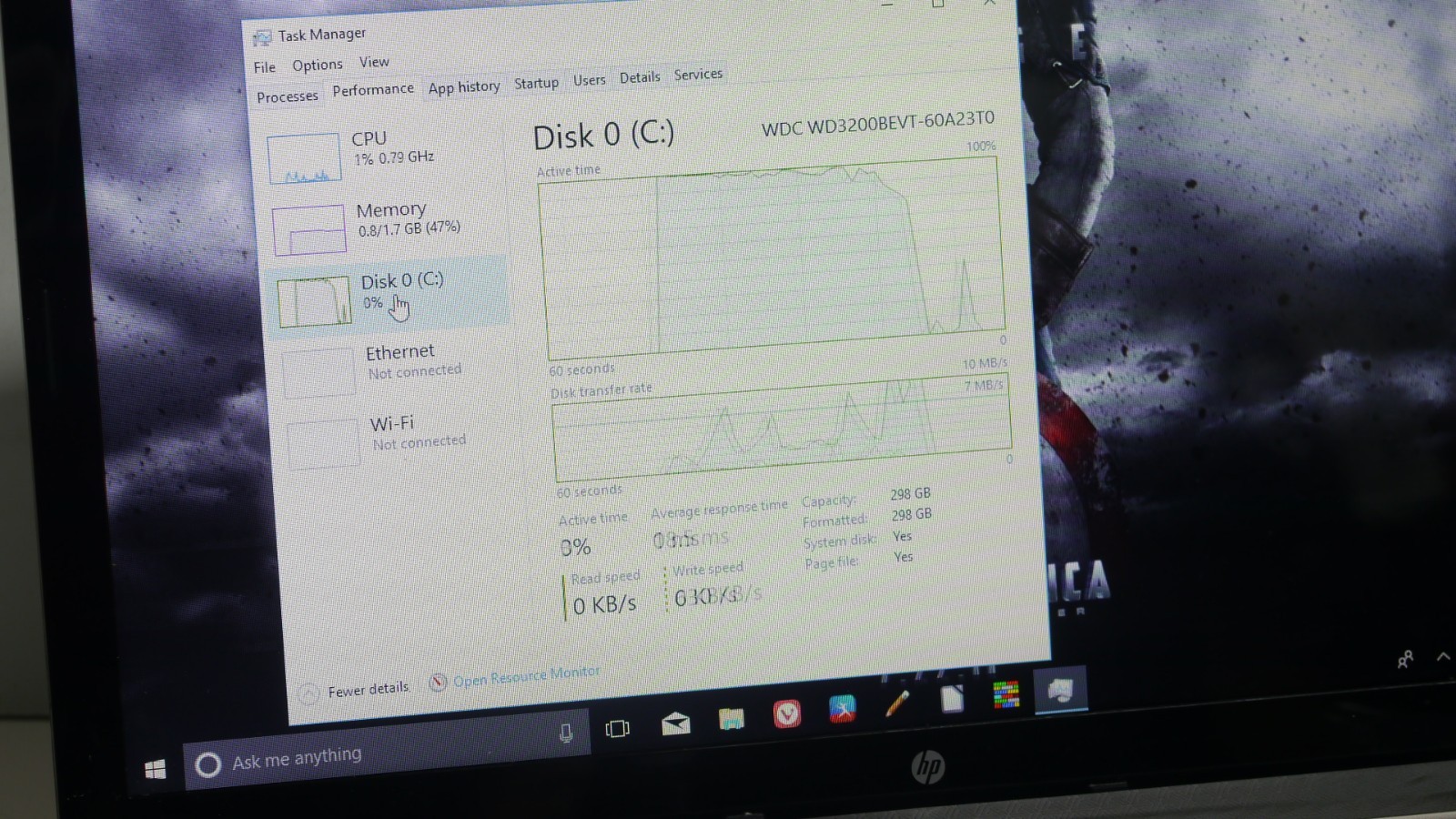Open the Windows Start menu
The height and width of the screenshot is (819, 1456).
(x=156, y=770)
